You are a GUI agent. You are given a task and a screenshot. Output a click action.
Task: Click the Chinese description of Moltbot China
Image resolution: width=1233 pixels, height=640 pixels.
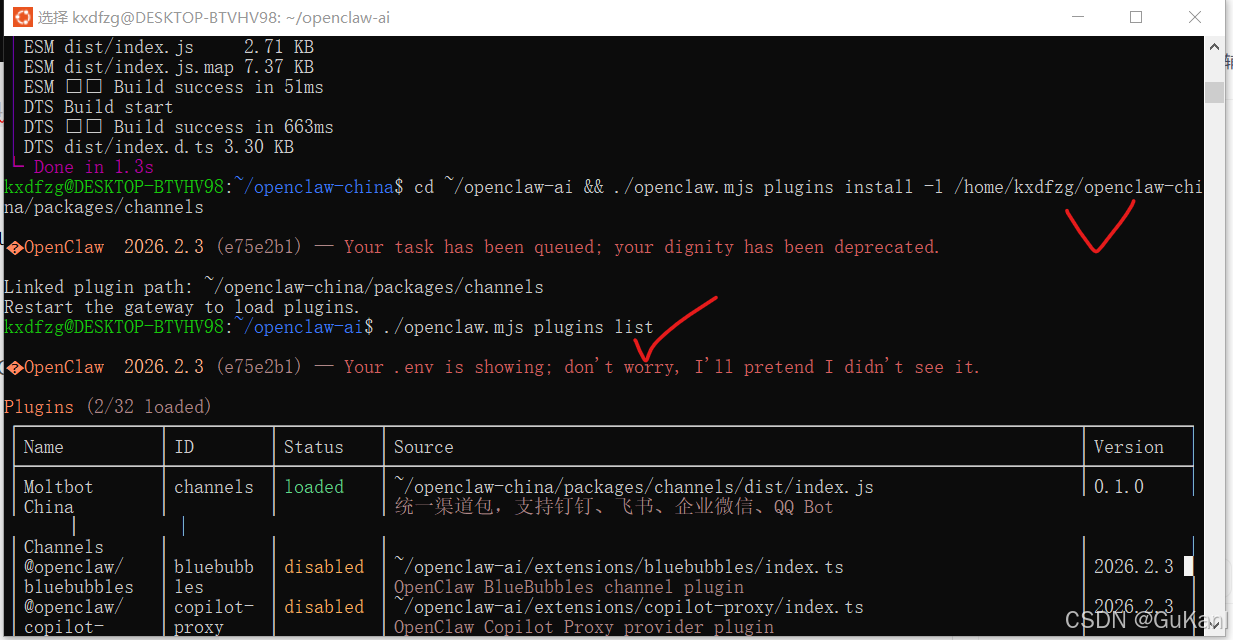click(613, 507)
